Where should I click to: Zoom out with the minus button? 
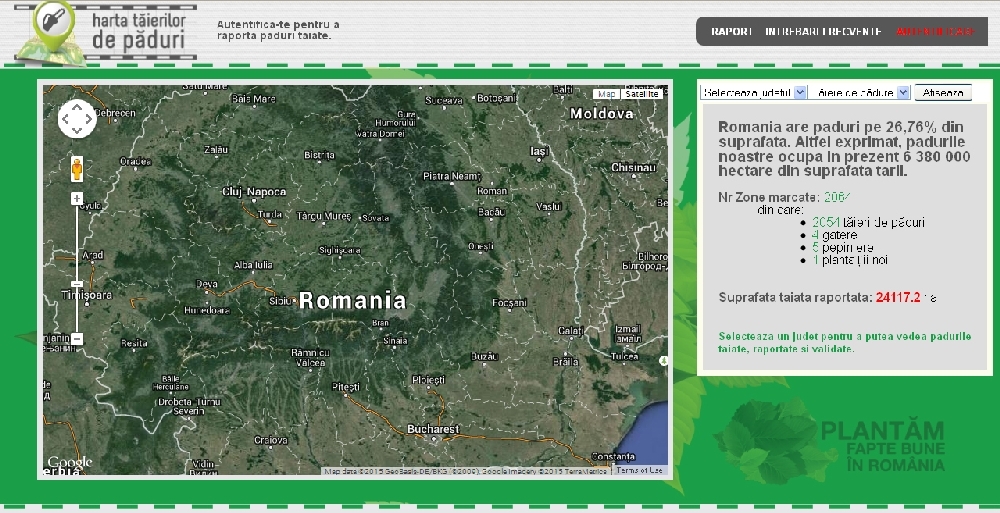click(77, 339)
